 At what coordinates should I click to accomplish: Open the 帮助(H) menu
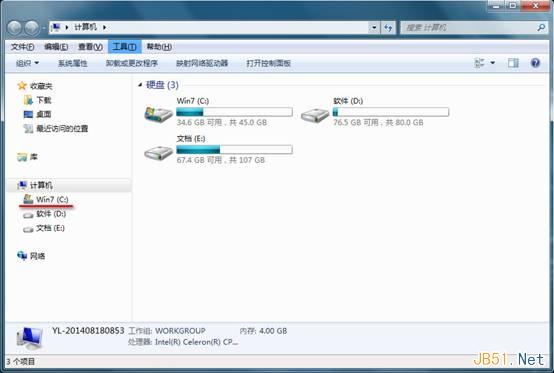[159, 47]
